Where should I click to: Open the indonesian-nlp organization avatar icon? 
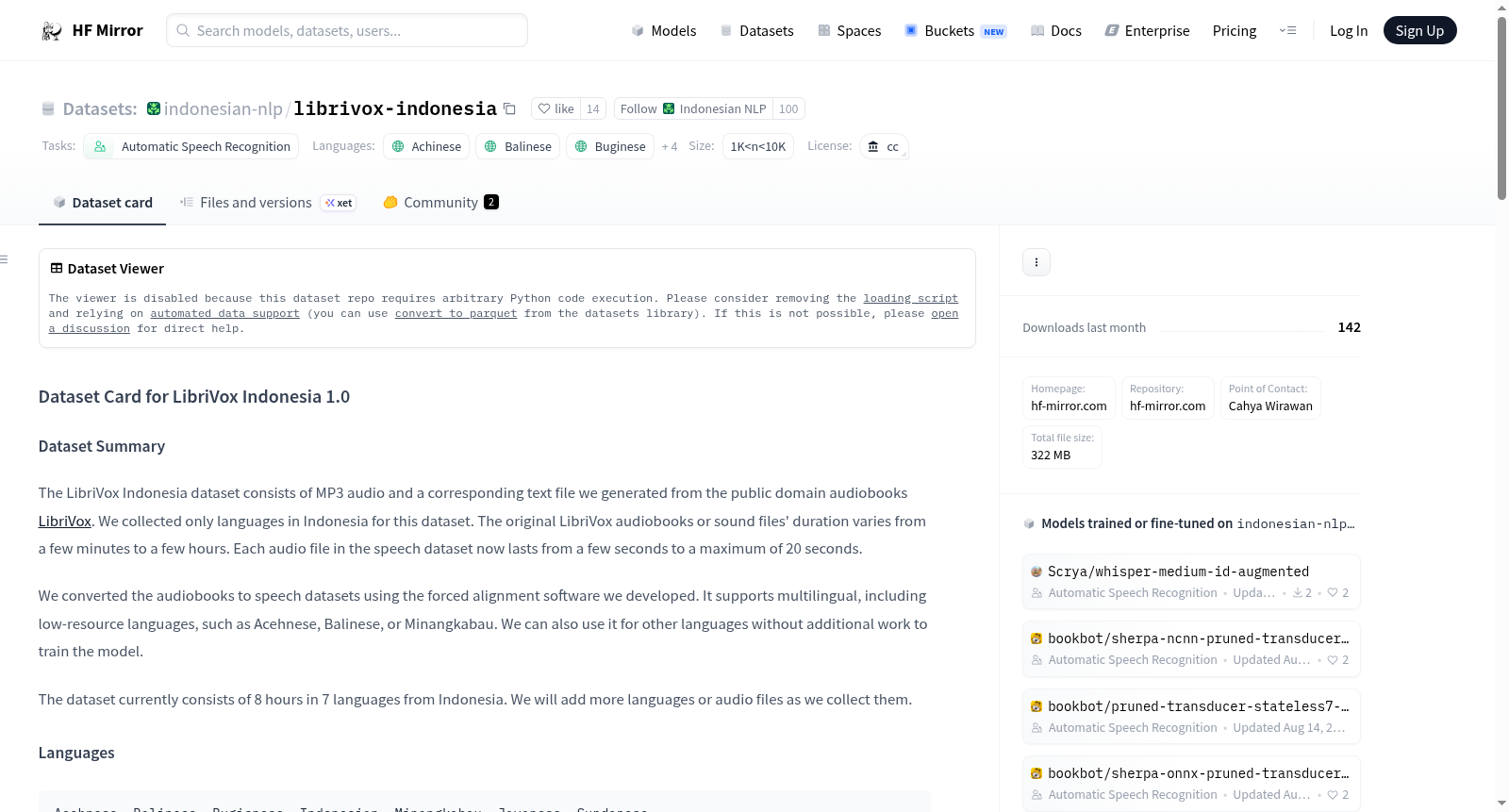coord(154,108)
